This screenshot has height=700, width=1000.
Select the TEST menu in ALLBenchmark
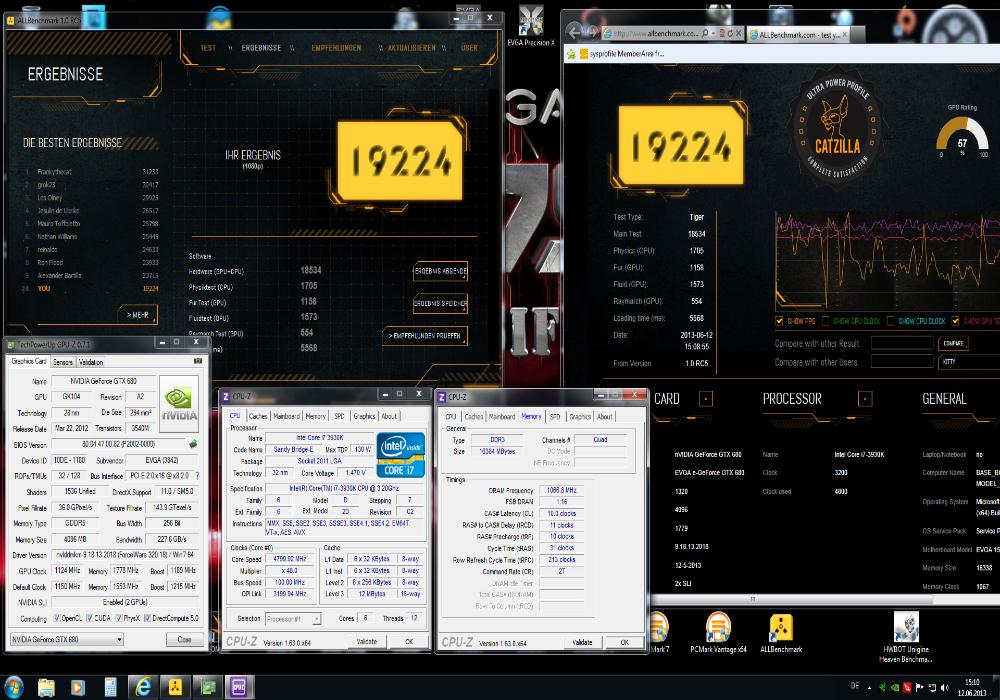[208, 48]
